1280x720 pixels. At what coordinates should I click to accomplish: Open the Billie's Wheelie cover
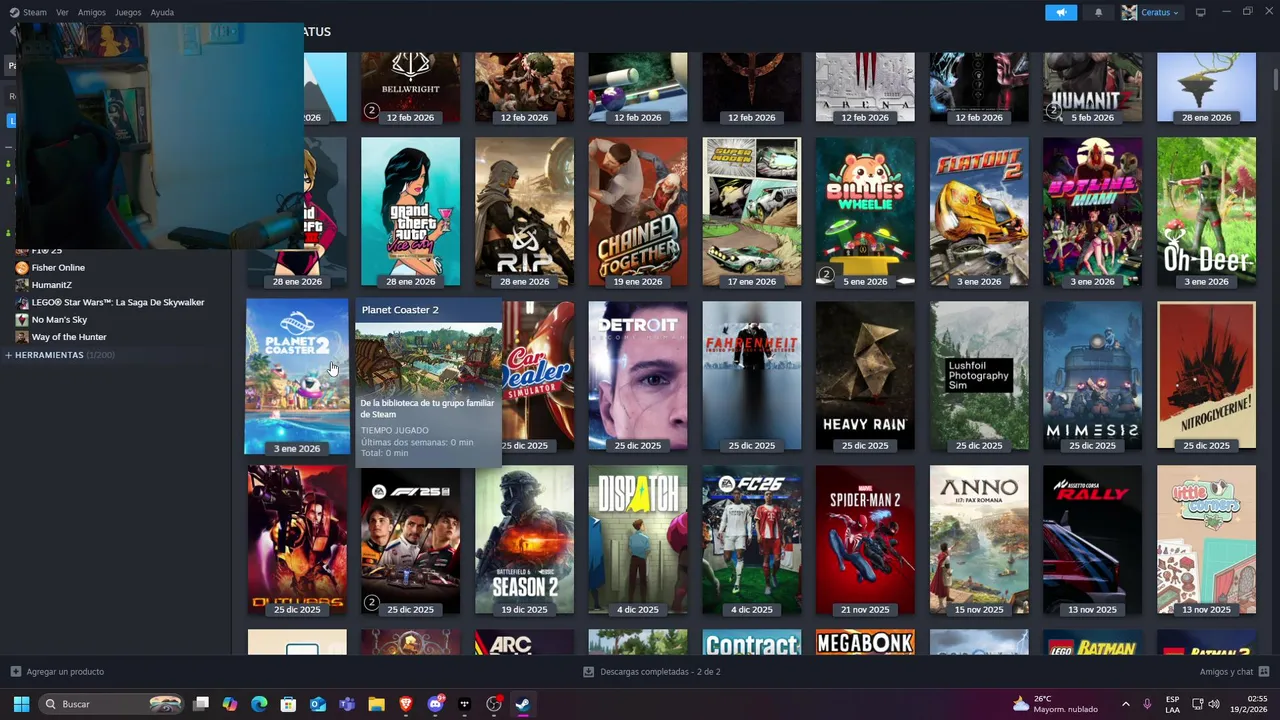(865, 211)
